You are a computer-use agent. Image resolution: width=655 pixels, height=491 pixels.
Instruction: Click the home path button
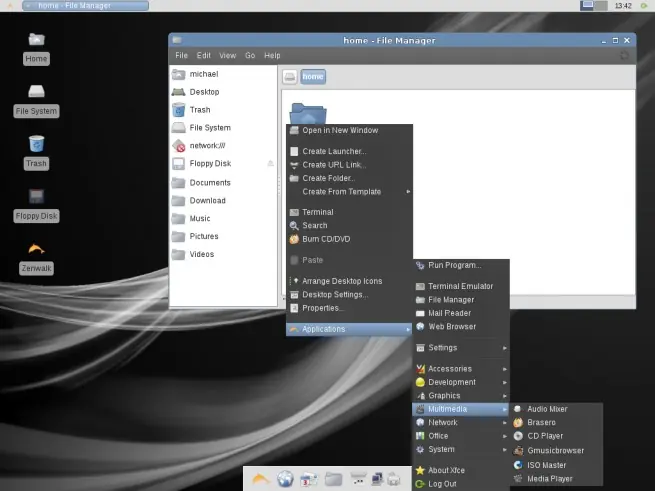pos(313,77)
